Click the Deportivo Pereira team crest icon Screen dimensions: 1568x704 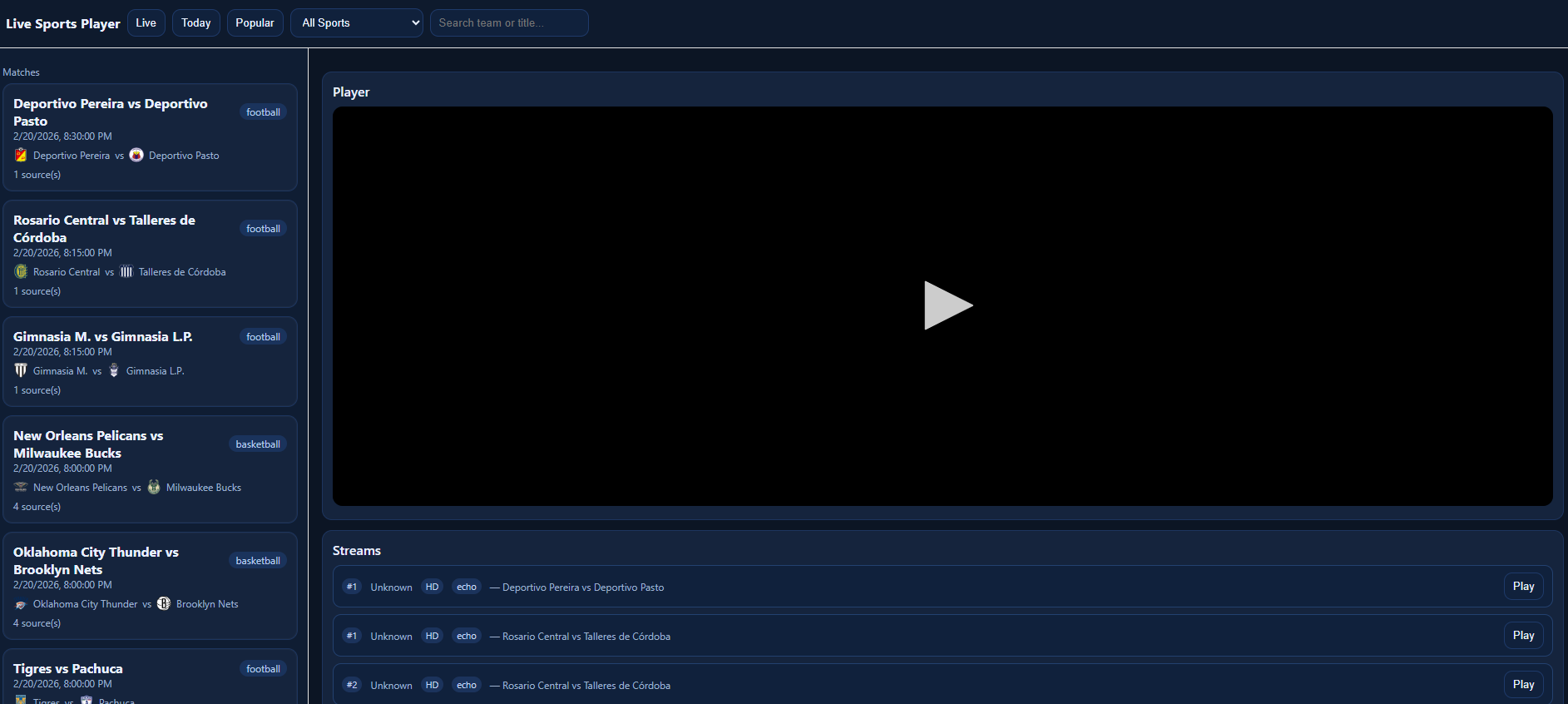[x=21, y=155]
